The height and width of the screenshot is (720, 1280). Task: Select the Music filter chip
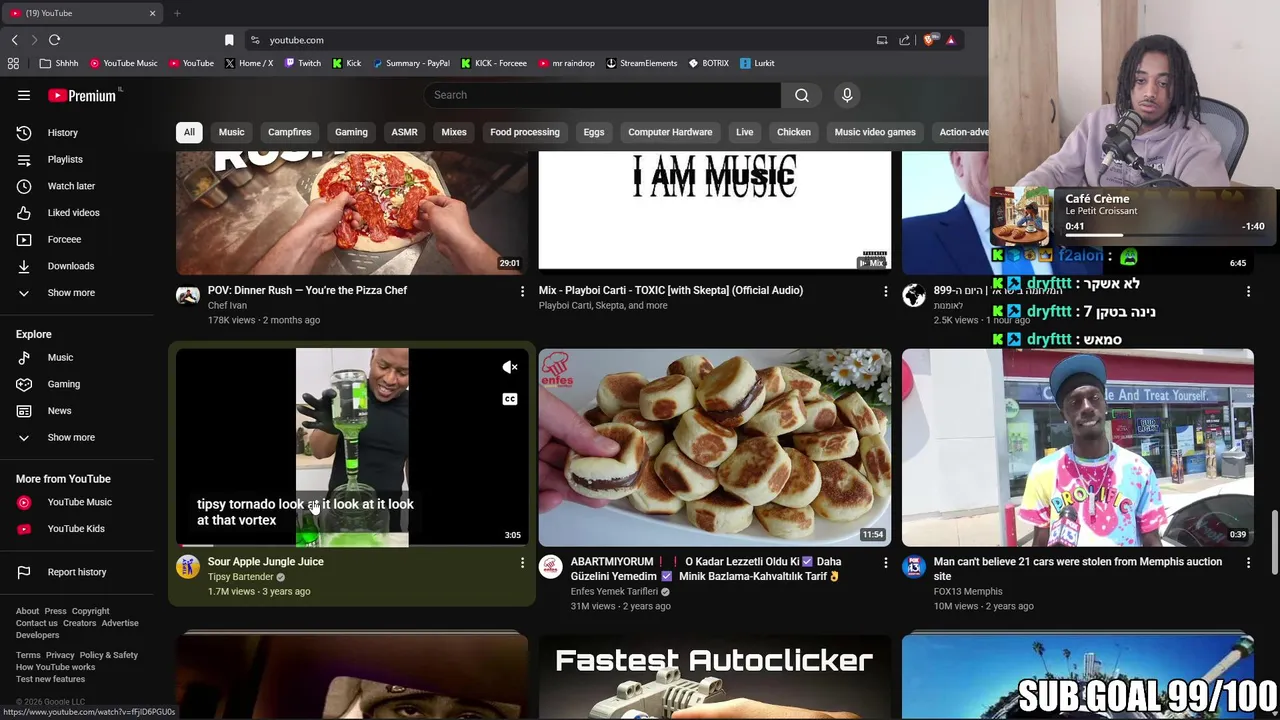[x=231, y=132]
